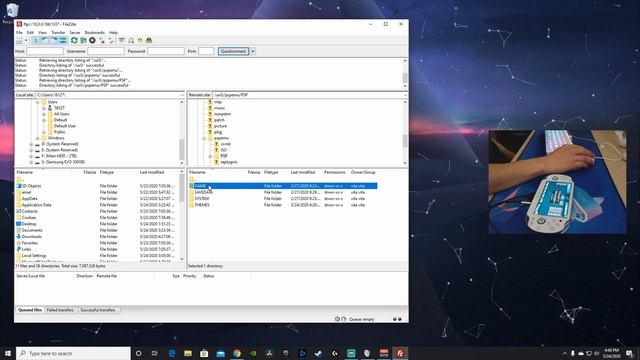Expand S: (Samsung EVO 500GB) drive
The width and height of the screenshot is (640, 360).
point(31,162)
